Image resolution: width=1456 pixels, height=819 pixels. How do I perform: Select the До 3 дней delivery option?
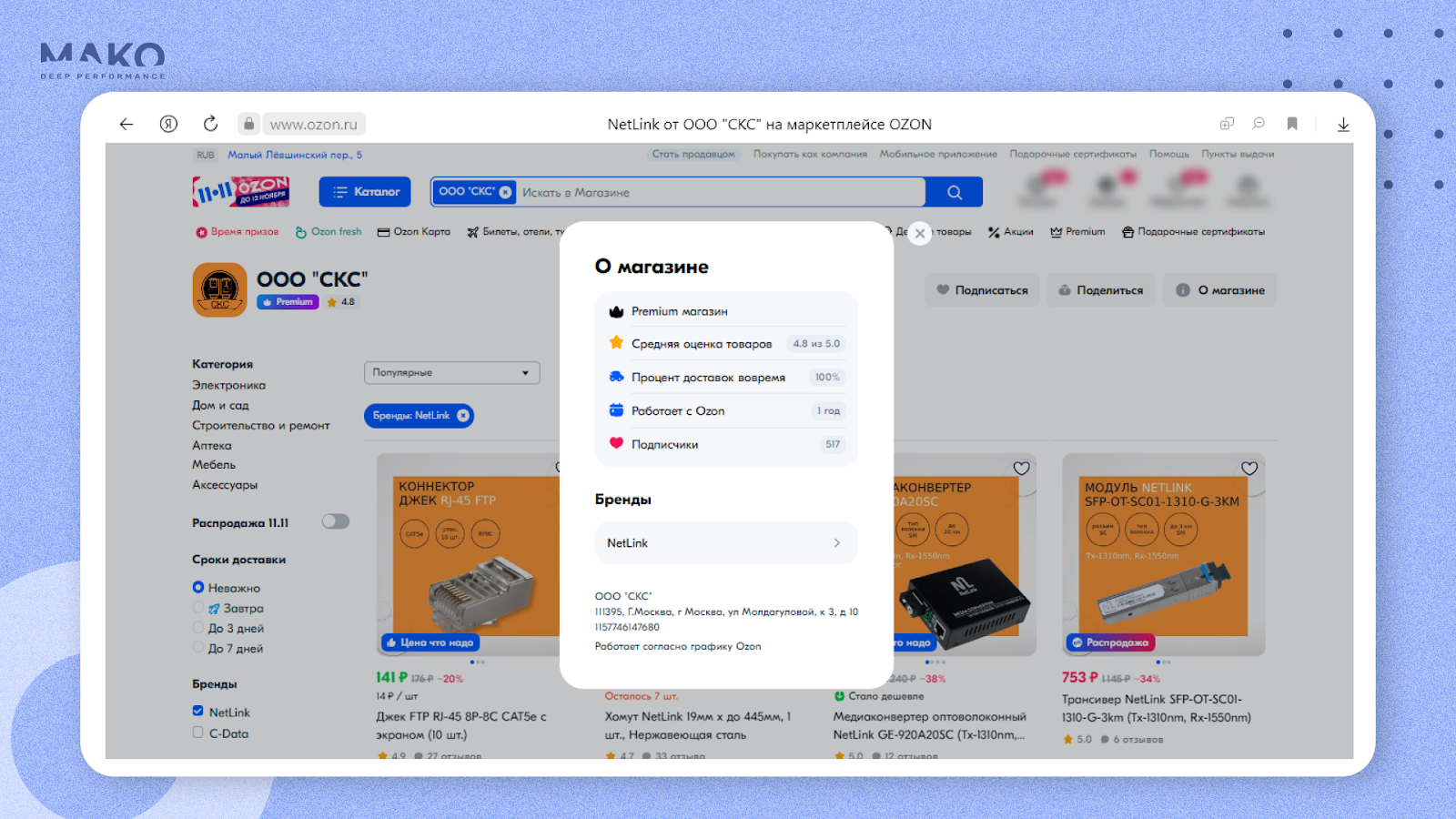point(198,628)
